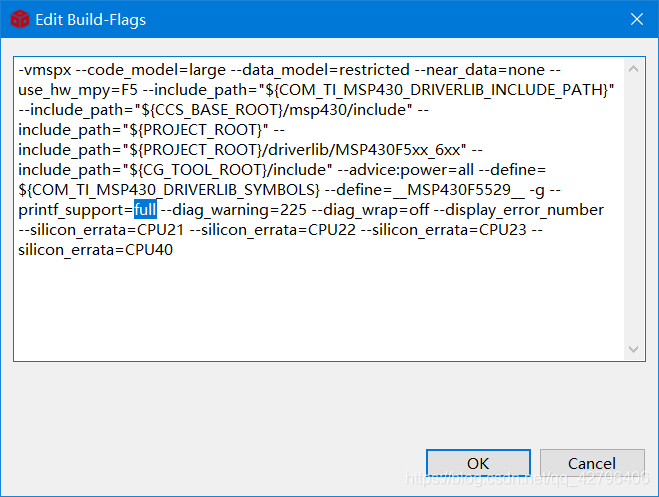Click OK to confirm build flags
This screenshot has height=497, width=659.
point(478,463)
